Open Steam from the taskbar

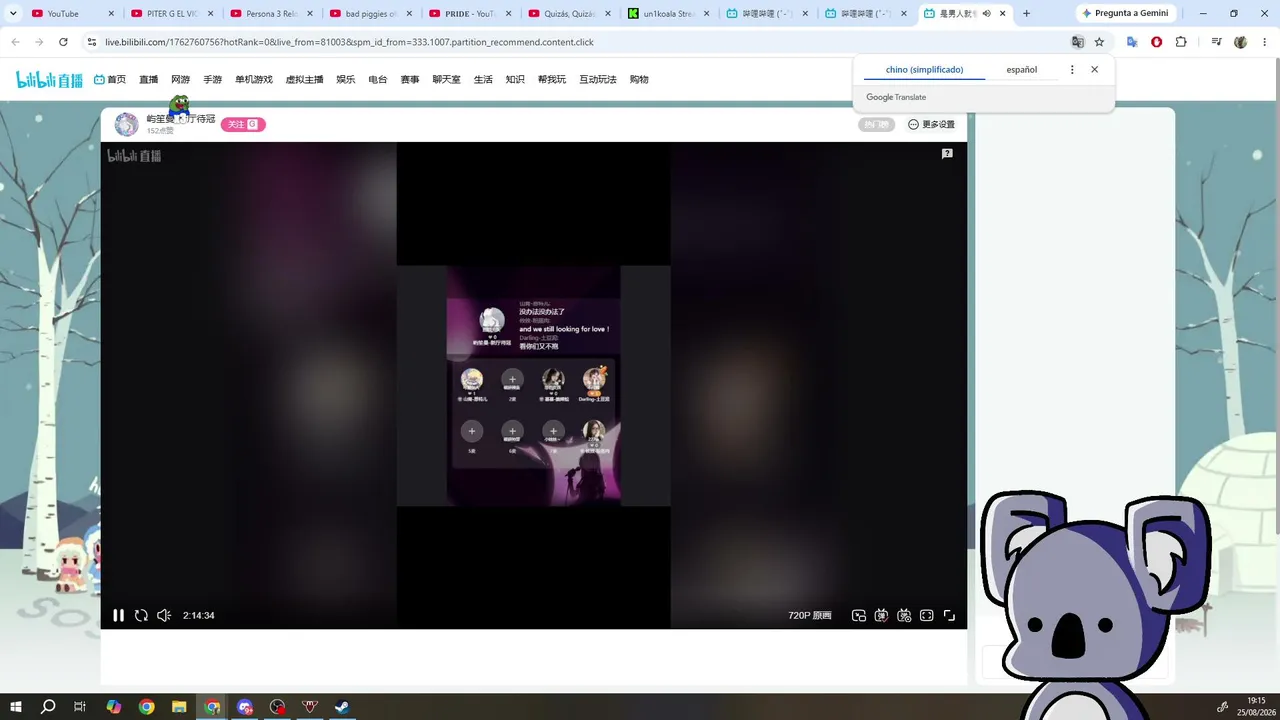[x=342, y=707]
